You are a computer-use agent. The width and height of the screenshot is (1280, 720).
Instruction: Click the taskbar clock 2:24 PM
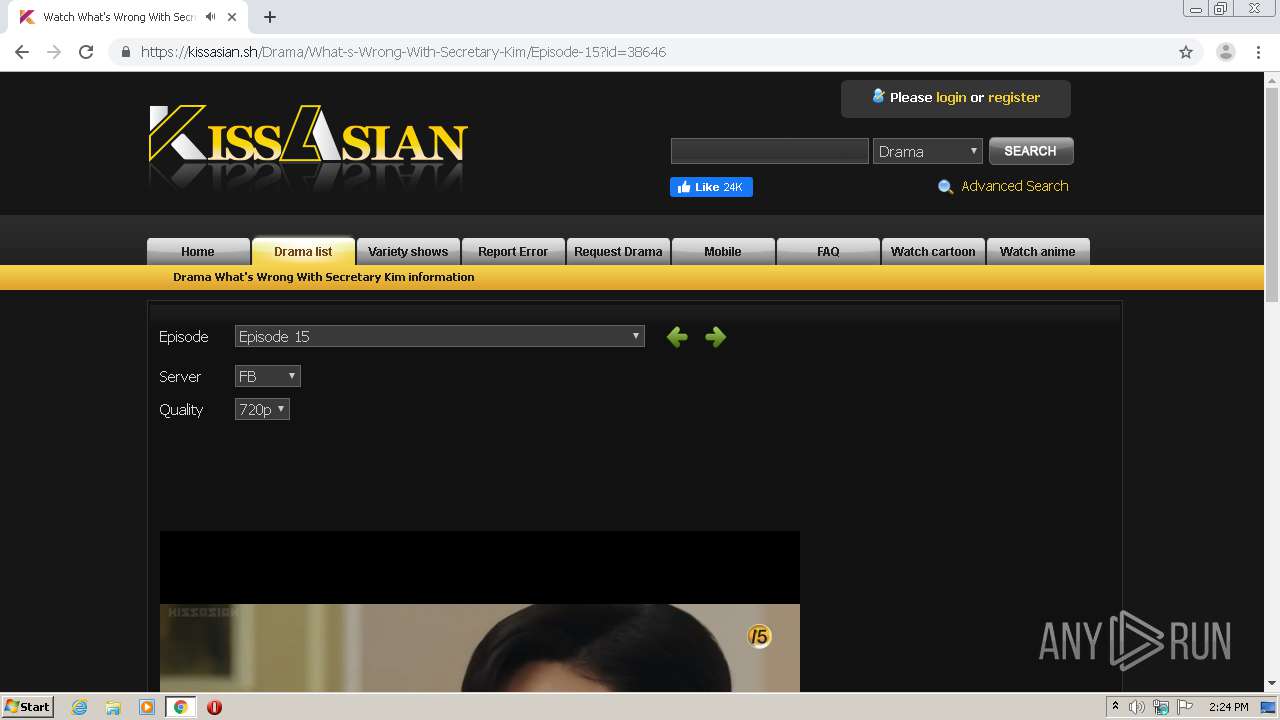pyautogui.click(x=1228, y=707)
